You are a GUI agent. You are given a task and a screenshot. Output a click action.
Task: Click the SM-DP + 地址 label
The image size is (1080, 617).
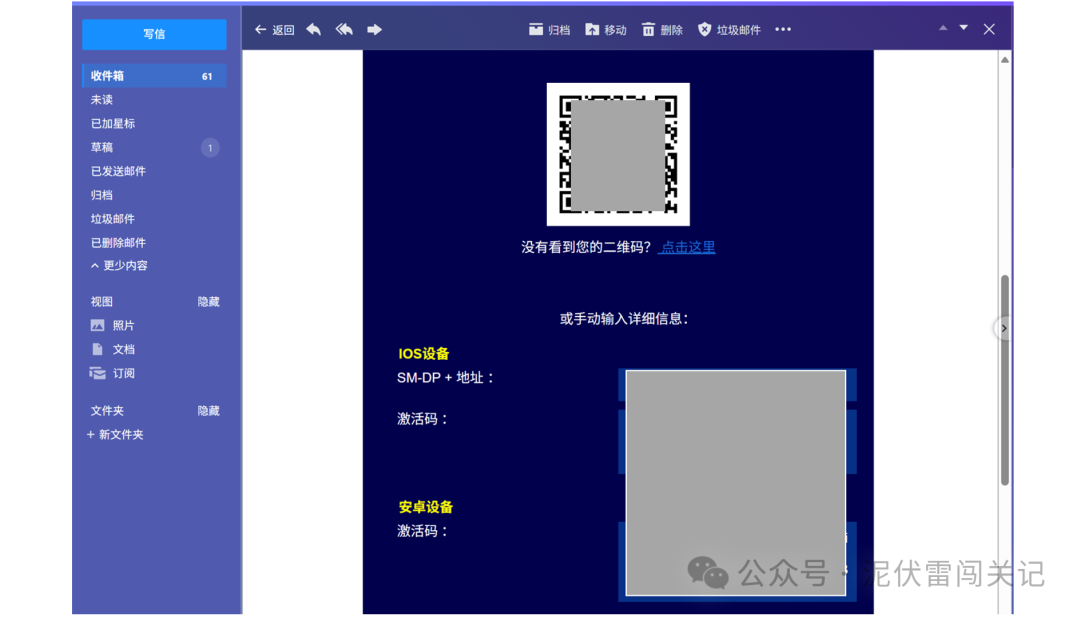(x=446, y=378)
